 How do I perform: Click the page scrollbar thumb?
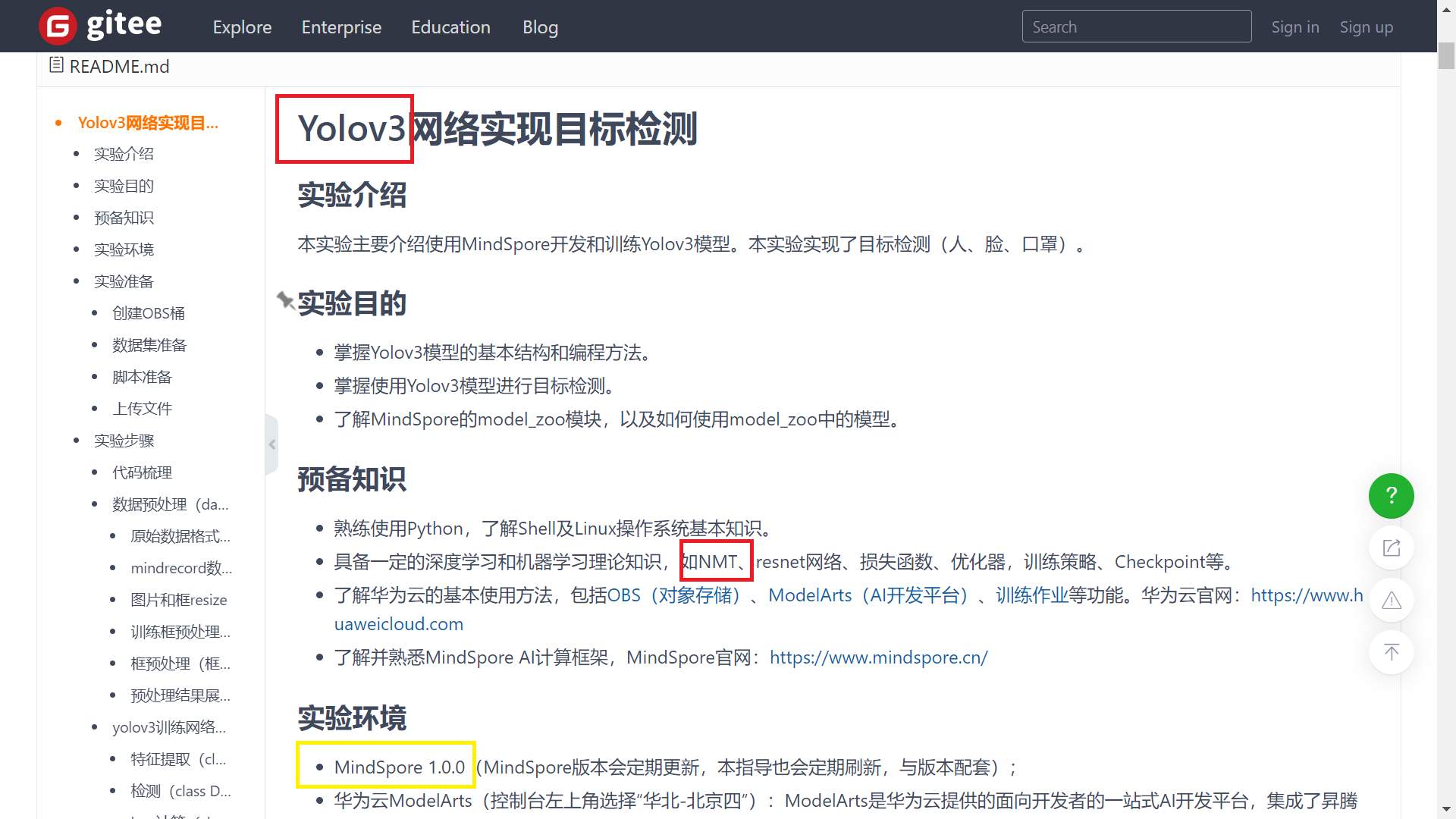[1446, 57]
